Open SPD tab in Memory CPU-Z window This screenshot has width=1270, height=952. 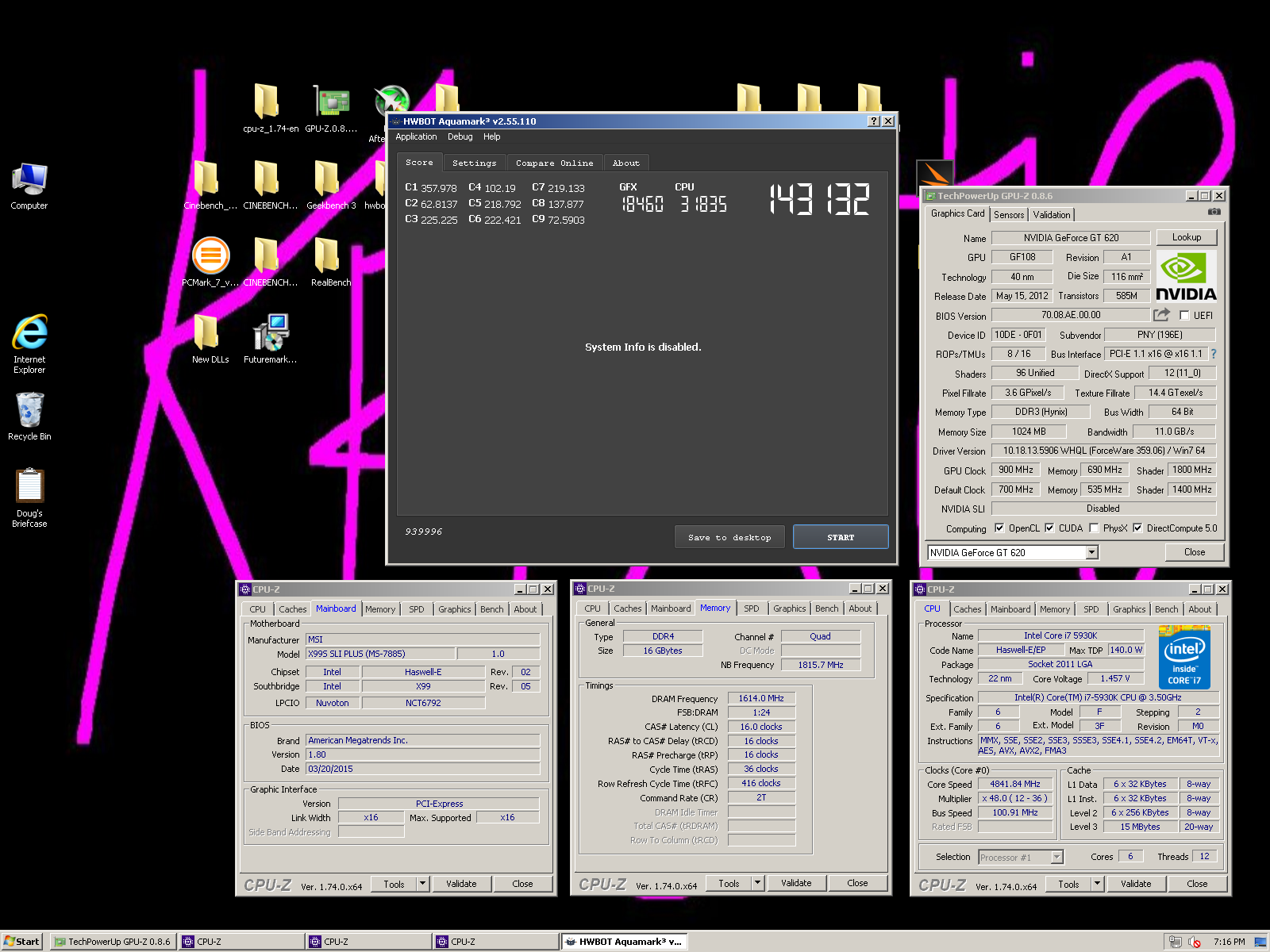click(x=752, y=608)
